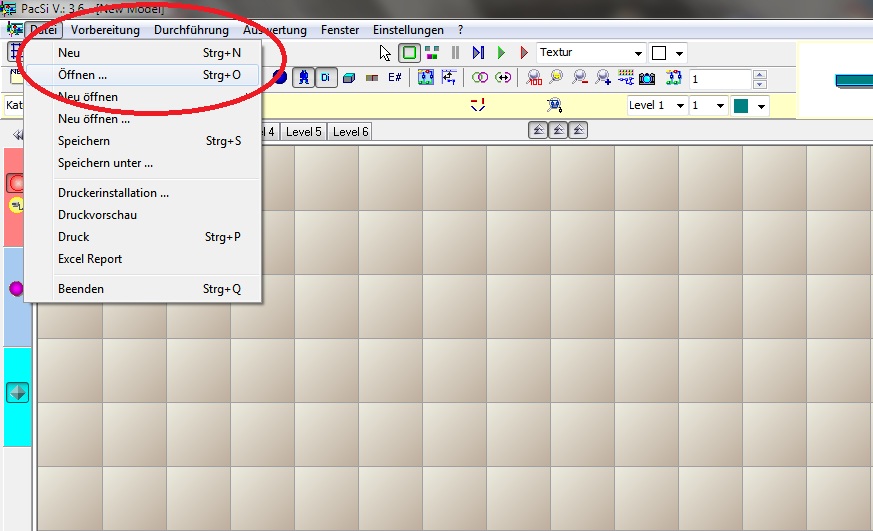This screenshot has width=873, height=531.
Task: Decrease the value with the spinner down arrow
Action: click(760, 84)
